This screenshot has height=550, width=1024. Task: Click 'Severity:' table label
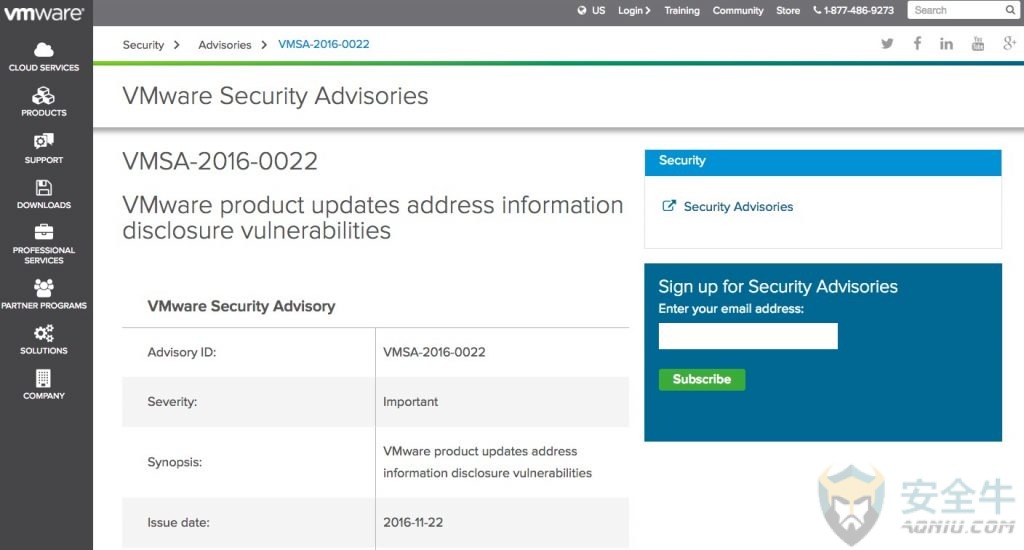tap(172, 402)
